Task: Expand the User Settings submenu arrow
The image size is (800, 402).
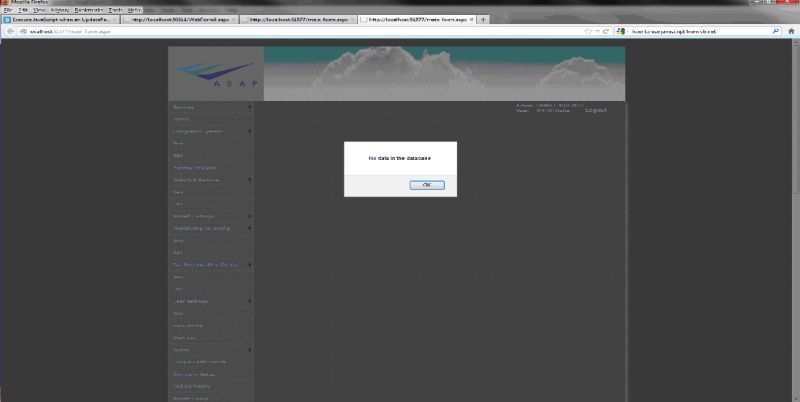Action: tap(250, 302)
